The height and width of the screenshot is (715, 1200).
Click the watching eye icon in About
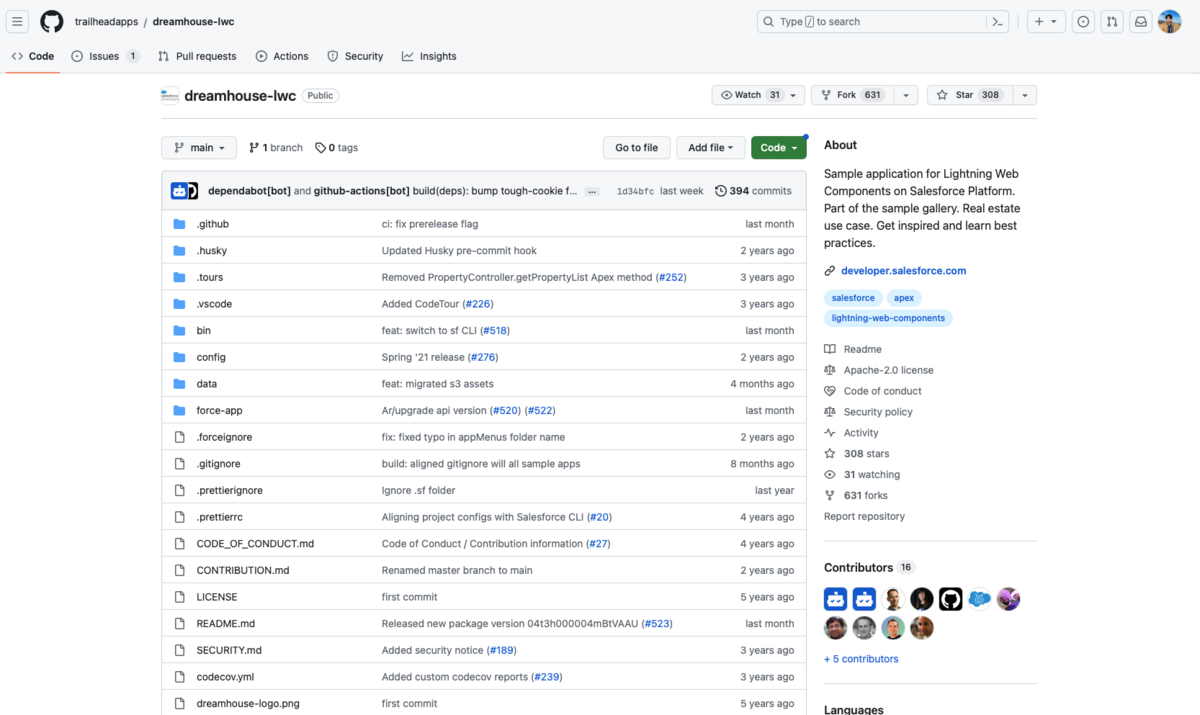coord(830,475)
